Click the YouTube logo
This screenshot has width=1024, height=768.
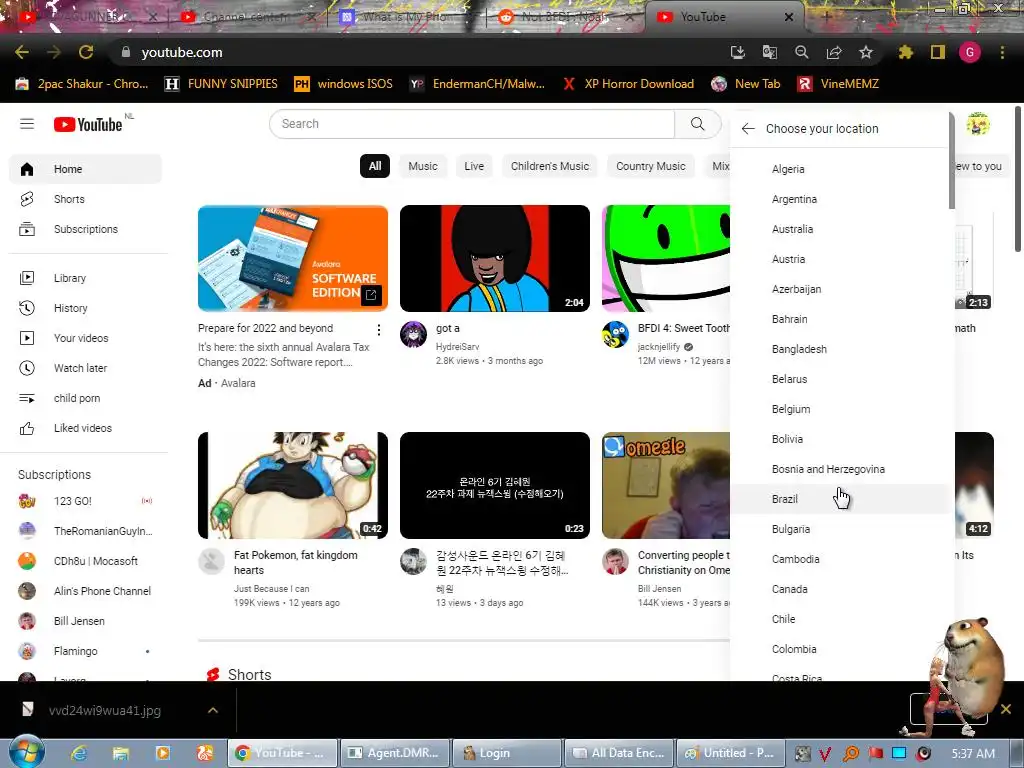[x=88, y=124]
